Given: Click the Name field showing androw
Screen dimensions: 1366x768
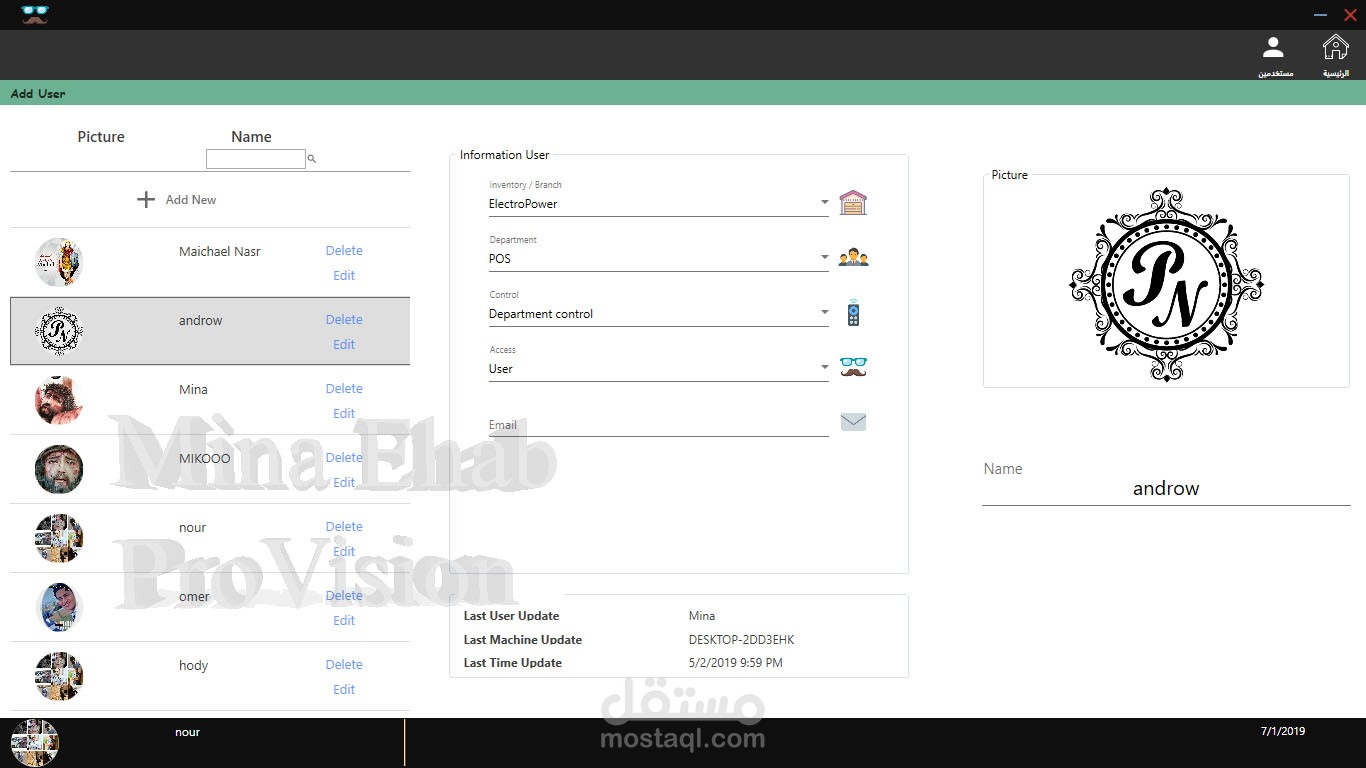Looking at the screenshot, I should pyautogui.click(x=1166, y=489).
